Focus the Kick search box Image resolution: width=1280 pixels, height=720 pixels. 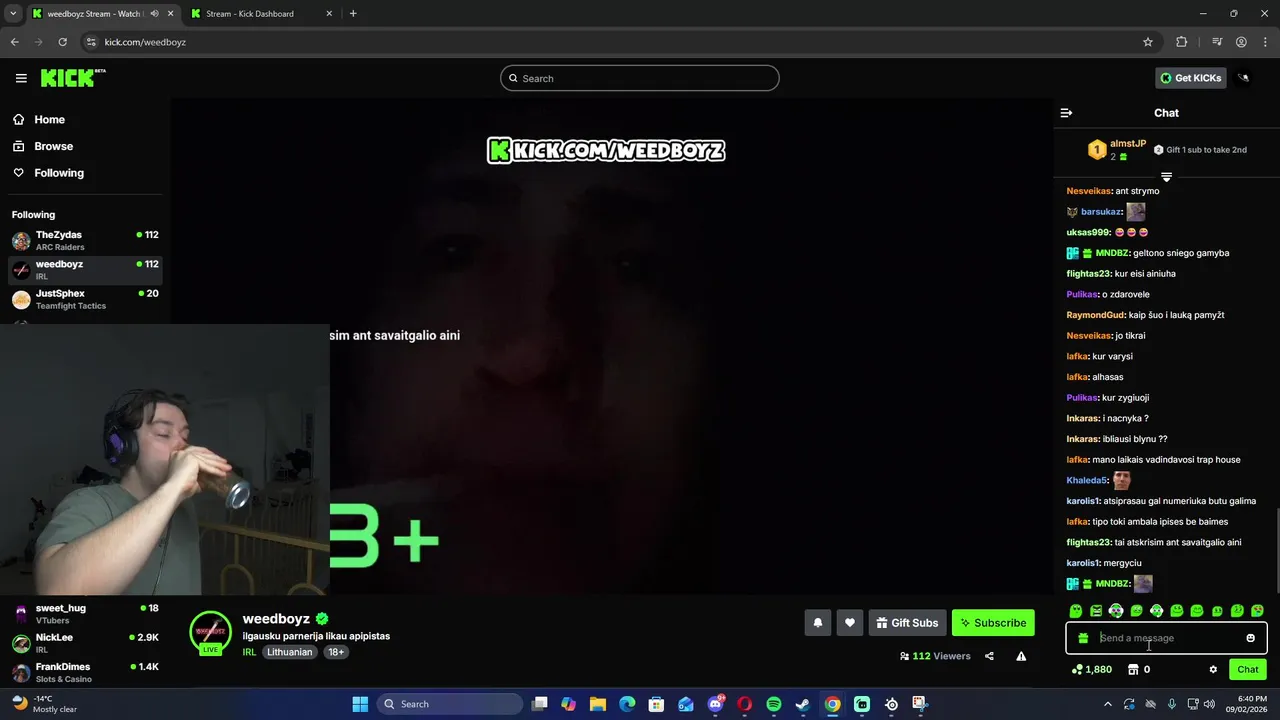tap(640, 78)
